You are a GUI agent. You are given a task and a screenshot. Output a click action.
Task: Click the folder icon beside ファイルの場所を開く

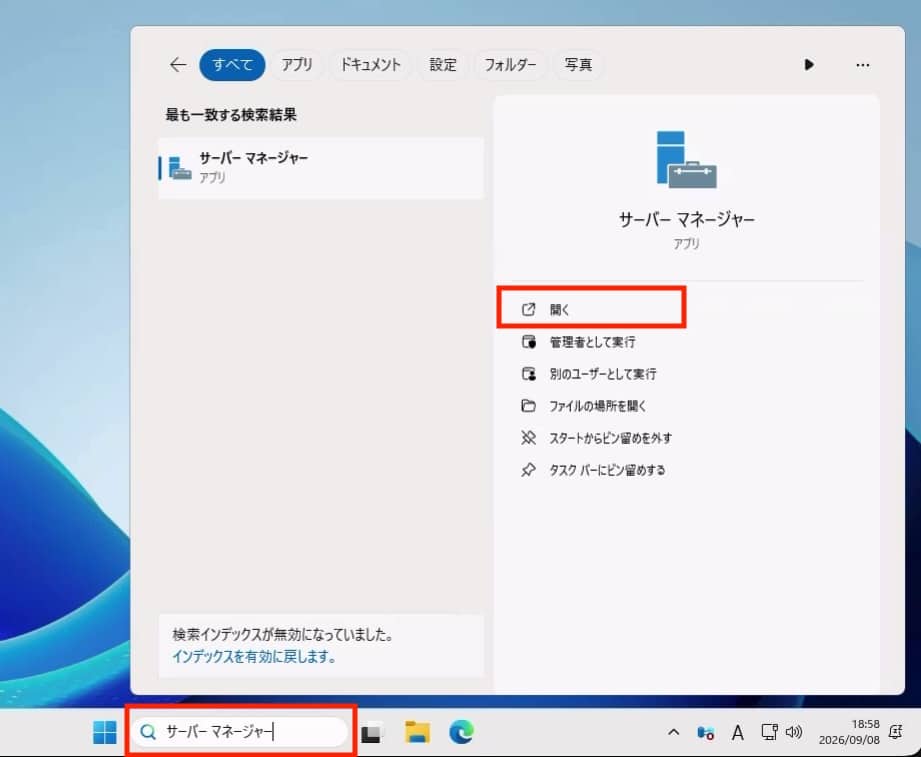pyautogui.click(x=529, y=406)
